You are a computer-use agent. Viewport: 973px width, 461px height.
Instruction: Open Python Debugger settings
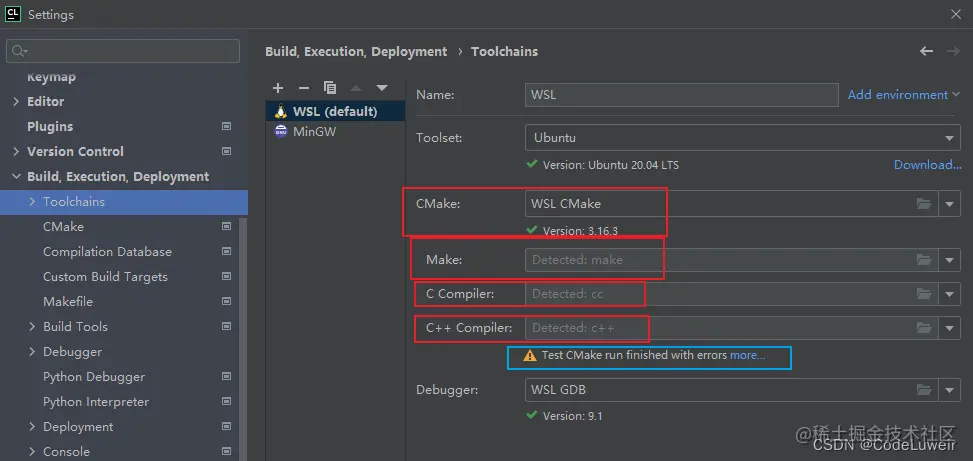tap(94, 377)
